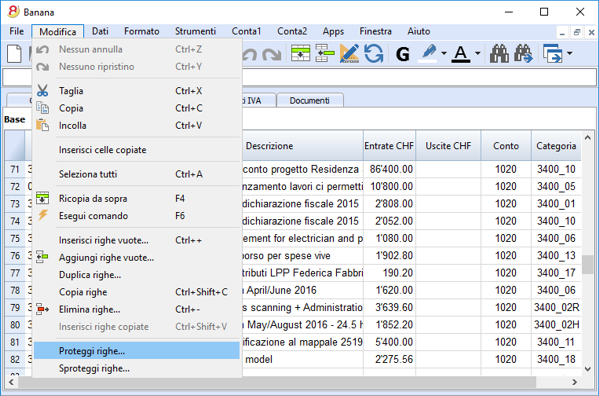
Task: Click the Base view label
Action: point(15,120)
